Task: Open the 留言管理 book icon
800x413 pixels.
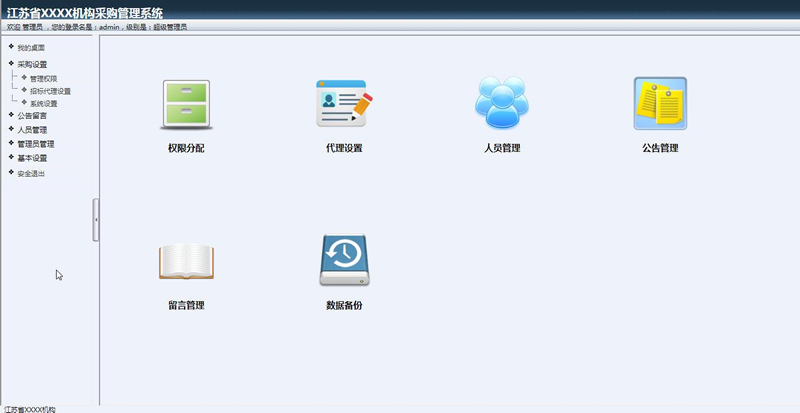Action: click(187, 261)
